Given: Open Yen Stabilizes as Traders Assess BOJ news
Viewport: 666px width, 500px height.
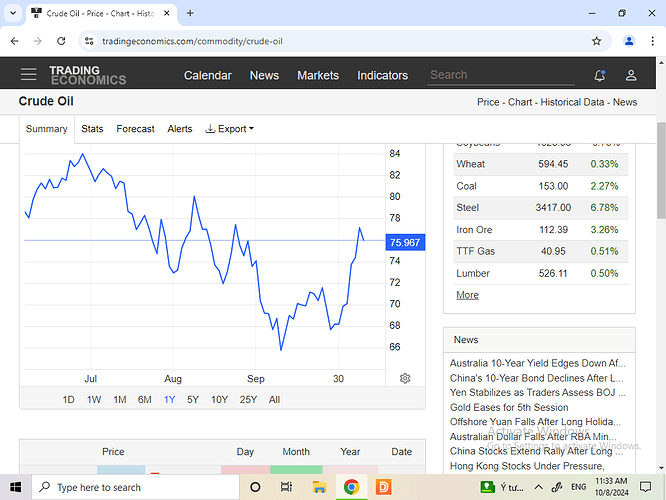Looking at the screenshot, I should 537,393.
